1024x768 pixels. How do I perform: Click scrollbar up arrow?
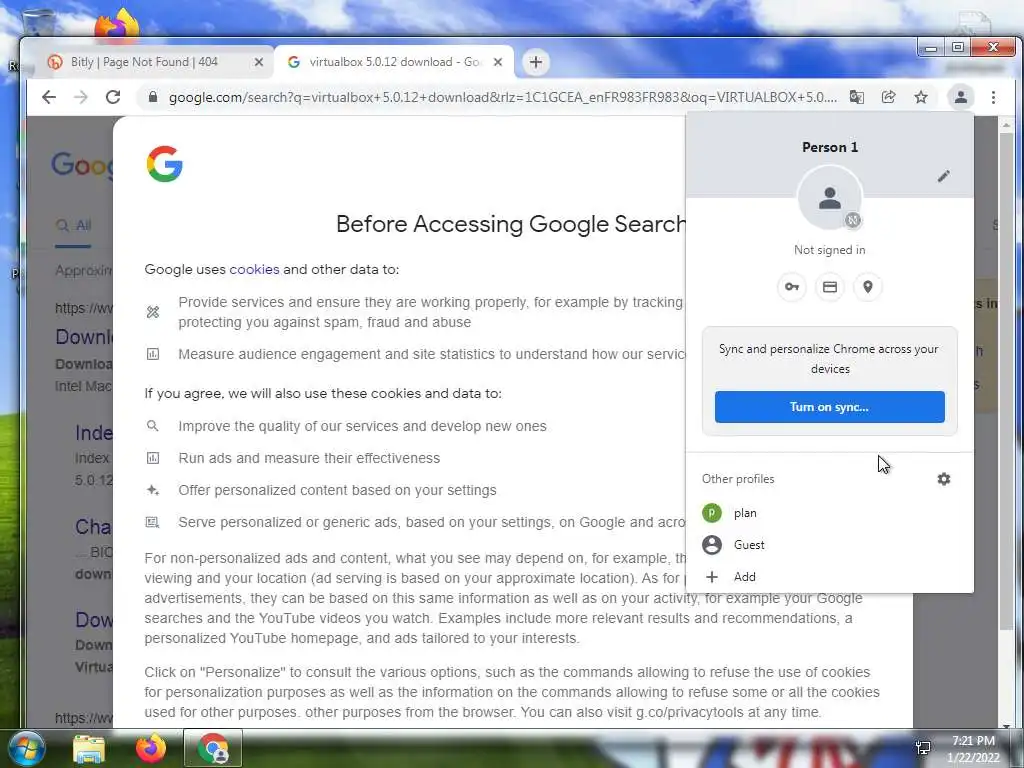pyautogui.click(x=1006, y=124)
